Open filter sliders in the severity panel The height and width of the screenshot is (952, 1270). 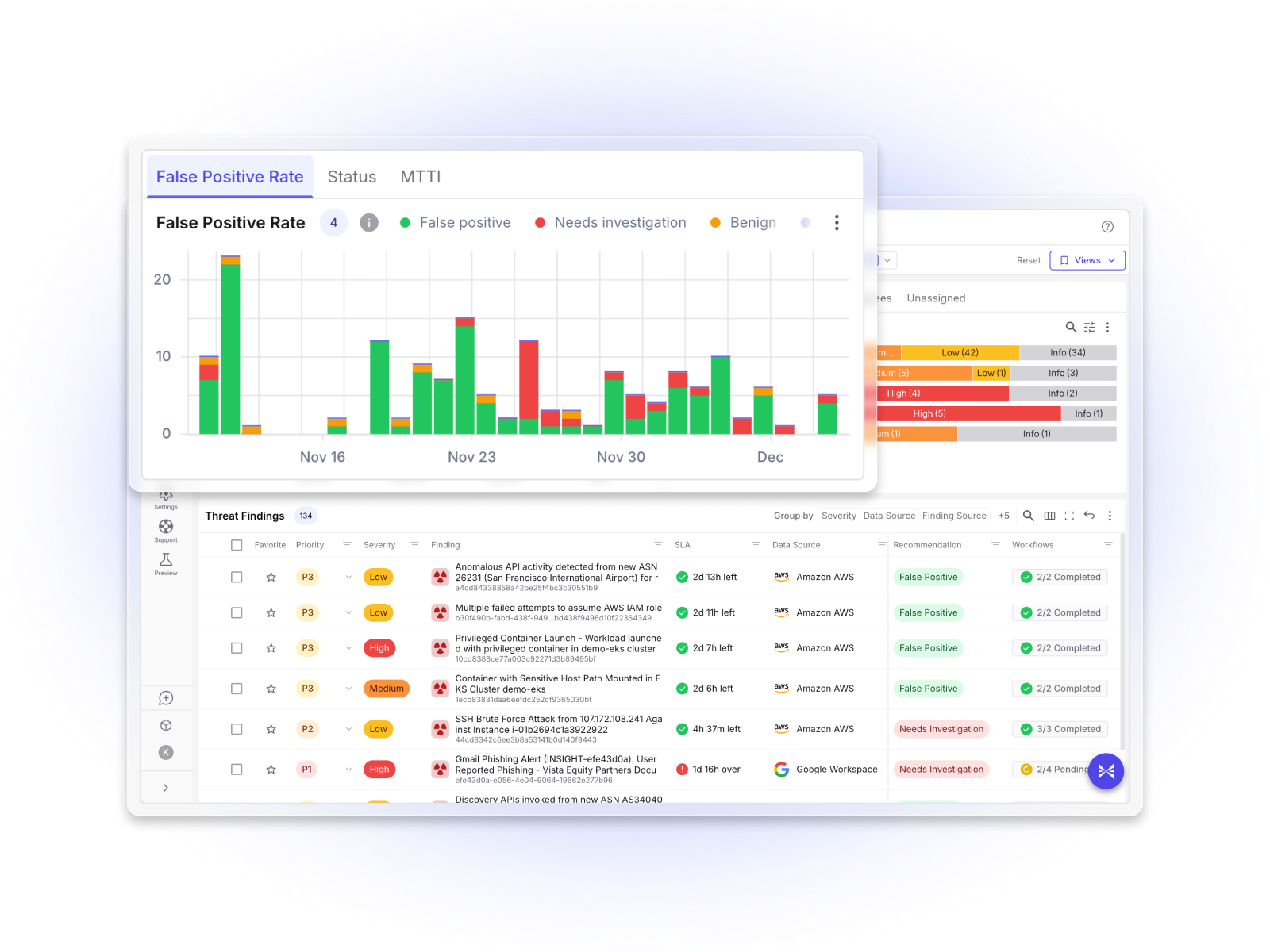point(1090,327)
